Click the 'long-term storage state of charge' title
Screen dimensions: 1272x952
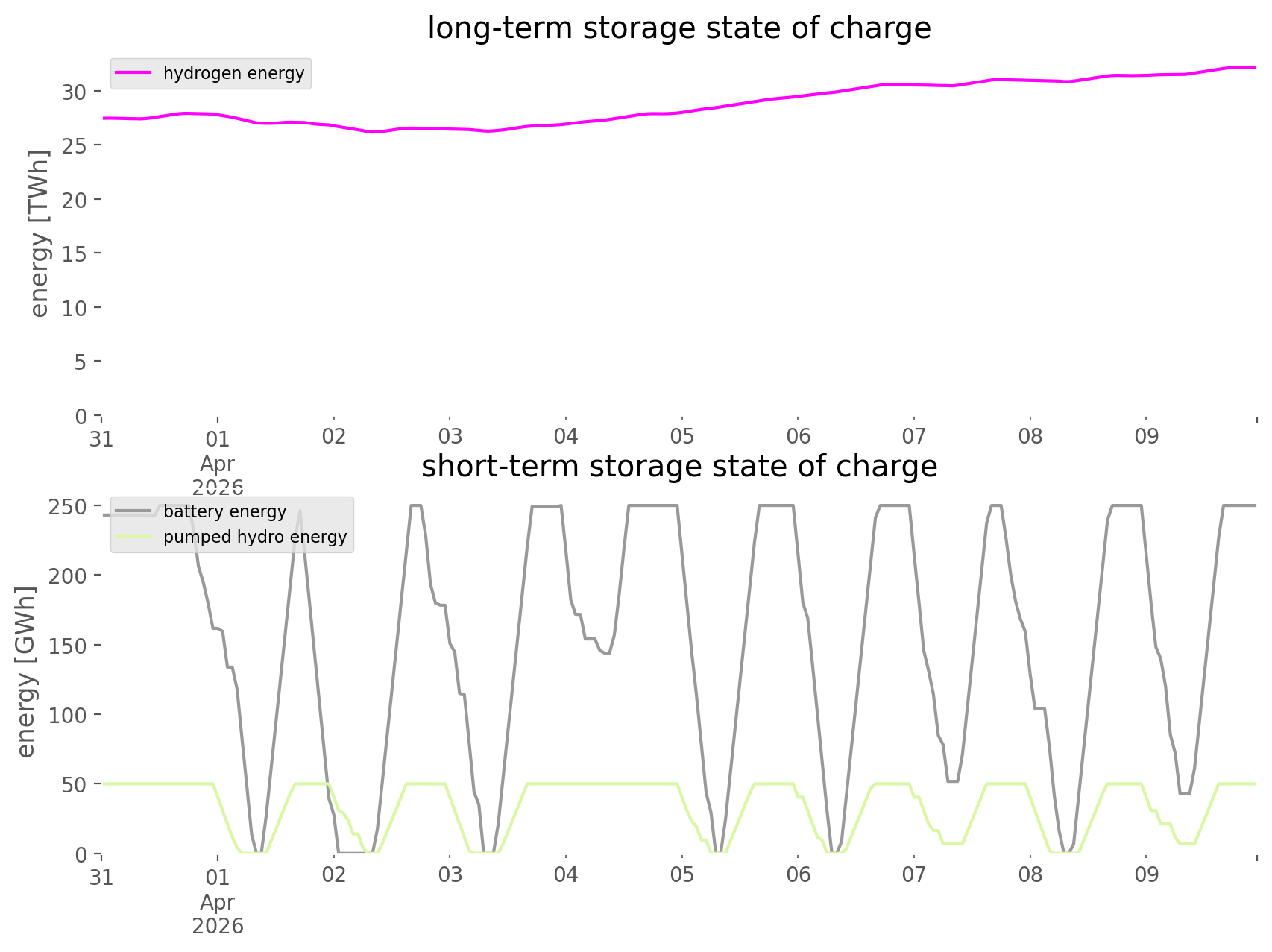click(678, 28)
